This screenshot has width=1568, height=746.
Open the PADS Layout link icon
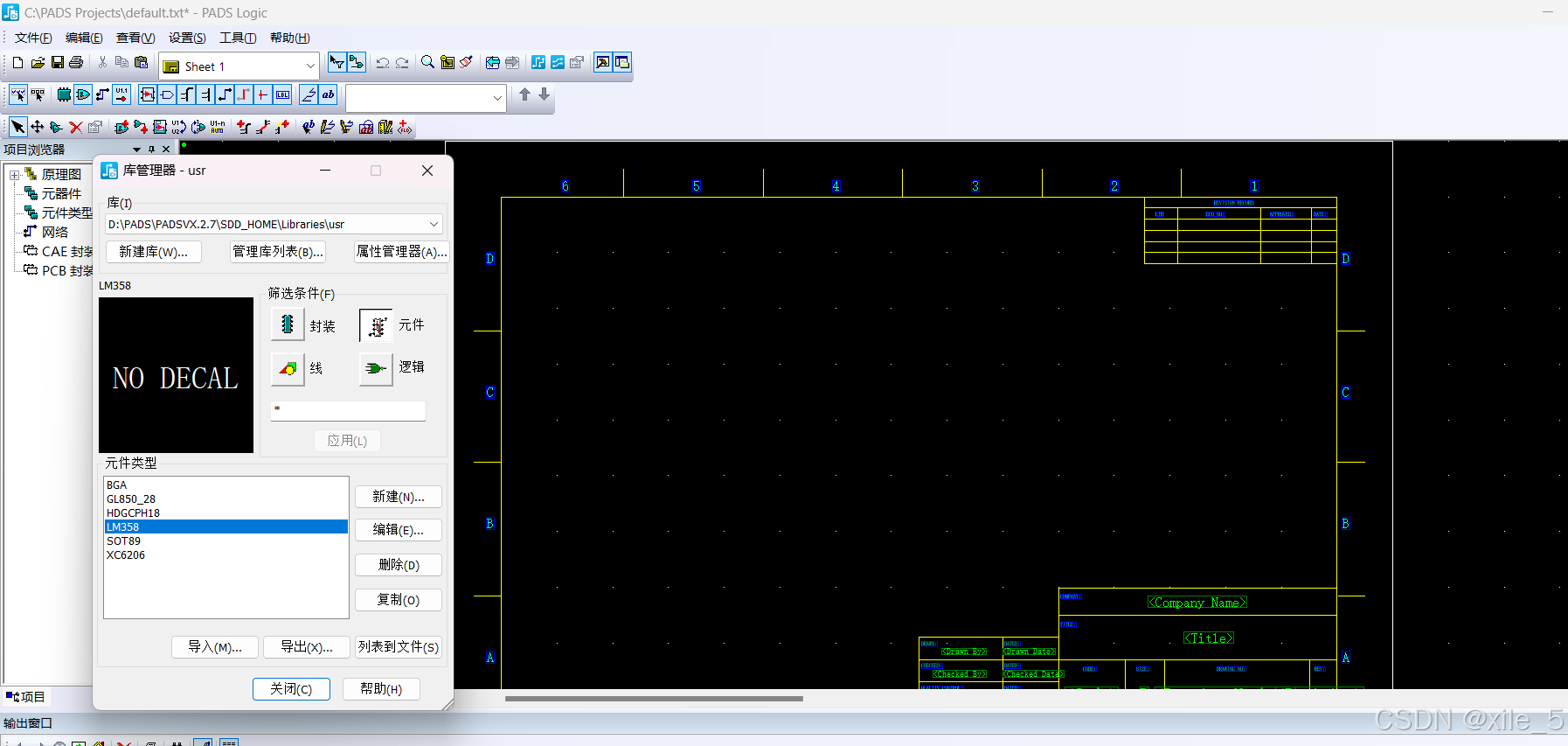pos(538,63)
